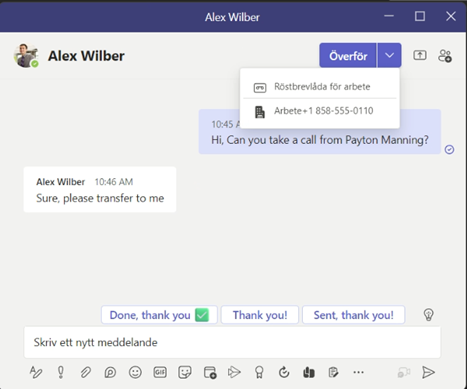Click the add people icon

445,56
